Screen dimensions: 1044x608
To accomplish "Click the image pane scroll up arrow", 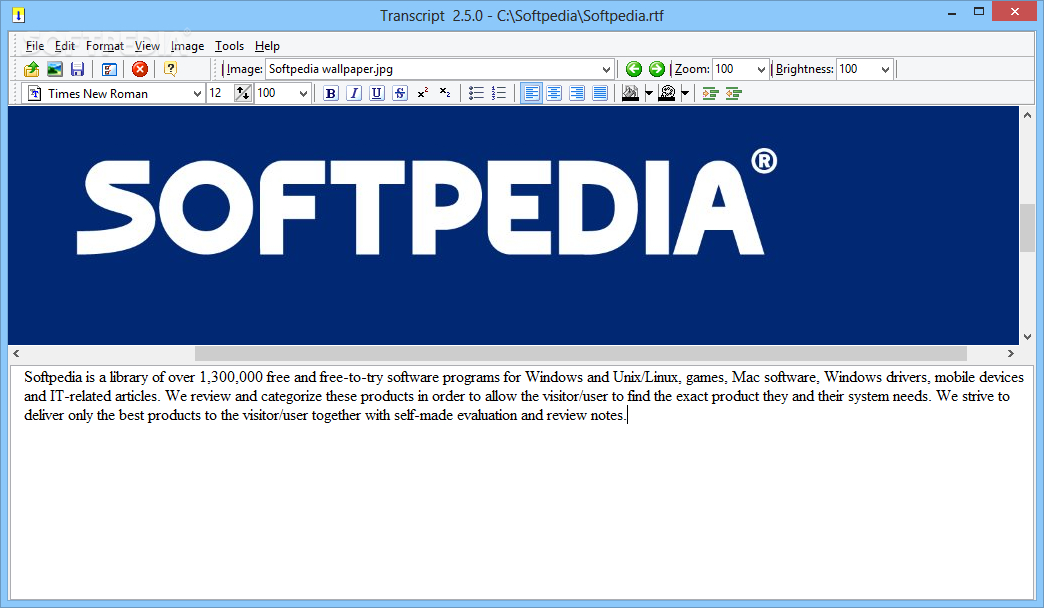I will (x=1027, y=115).
